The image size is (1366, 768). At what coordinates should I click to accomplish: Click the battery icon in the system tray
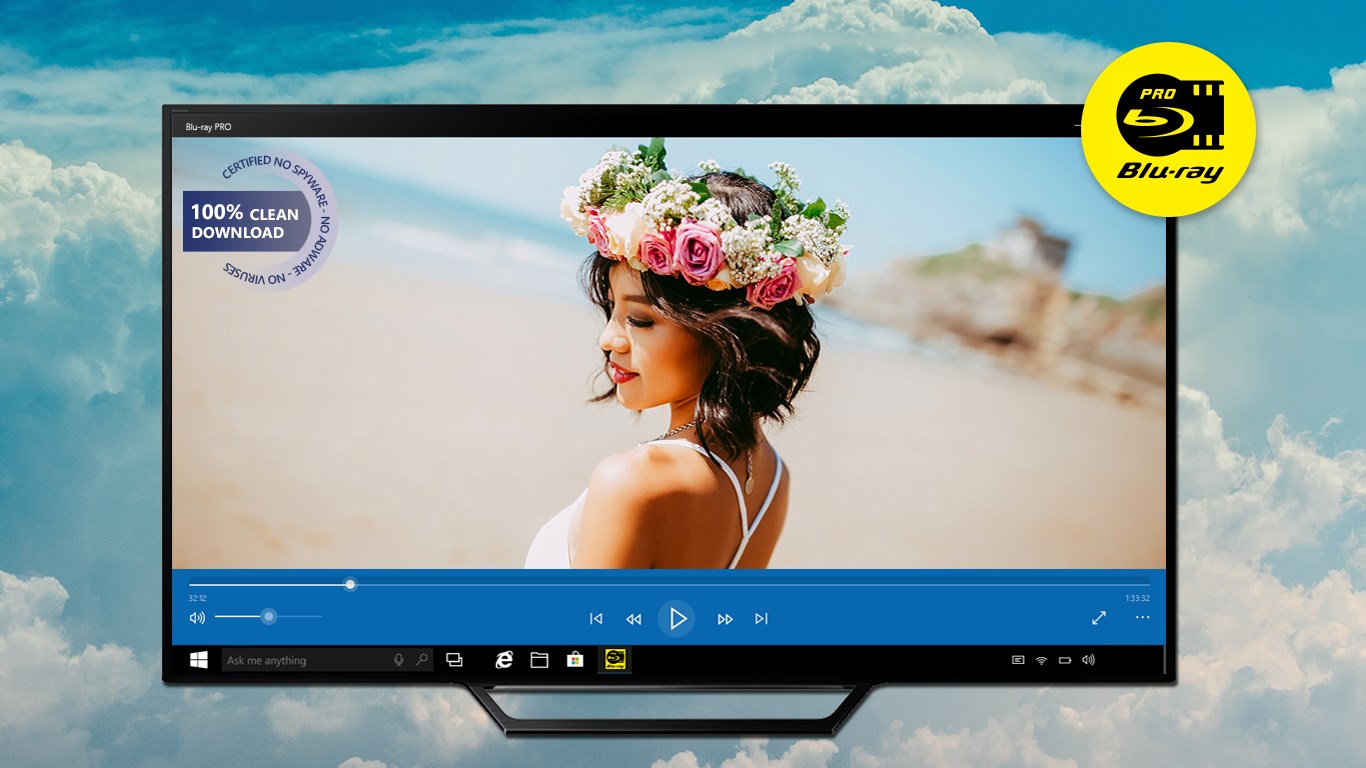[x=1064, y=660]
